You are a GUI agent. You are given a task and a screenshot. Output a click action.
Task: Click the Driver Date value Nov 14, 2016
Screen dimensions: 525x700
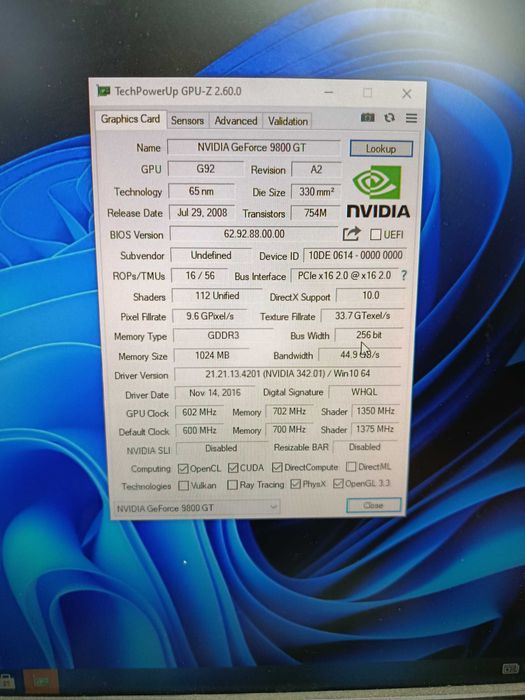[x=215, y=393]
